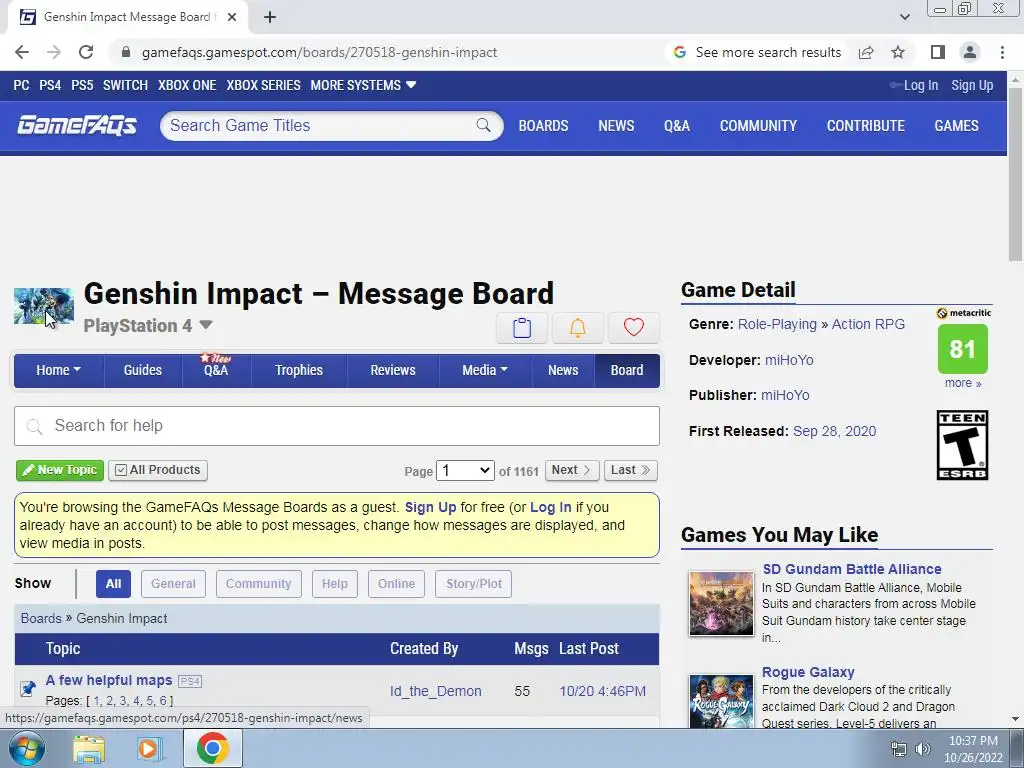
Task: Expand the MORE SYSTEMS dropdown
Action: 363,86
